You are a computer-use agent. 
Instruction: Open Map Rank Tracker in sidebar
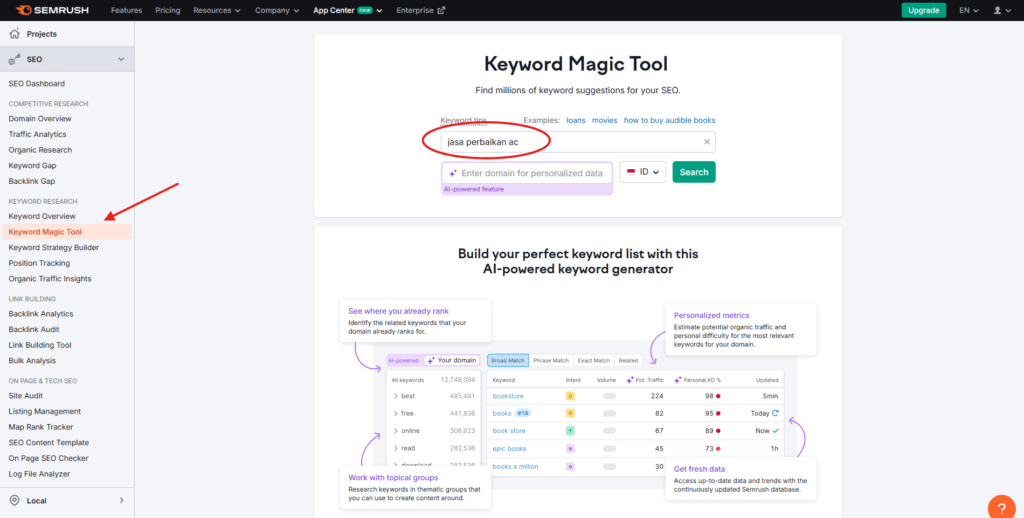point(40,427)
